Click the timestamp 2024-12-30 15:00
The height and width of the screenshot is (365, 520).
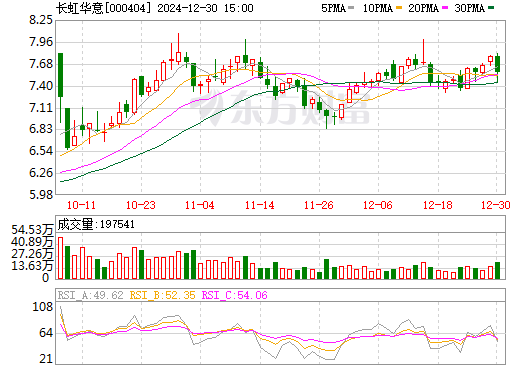click(205, 8)
